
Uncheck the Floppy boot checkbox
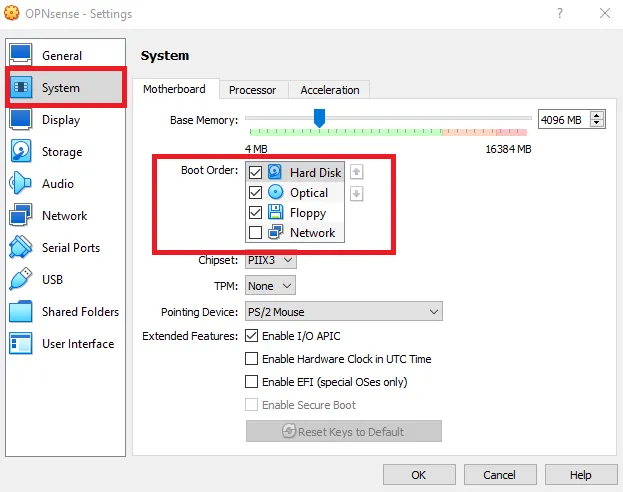(x=255, y=213)
